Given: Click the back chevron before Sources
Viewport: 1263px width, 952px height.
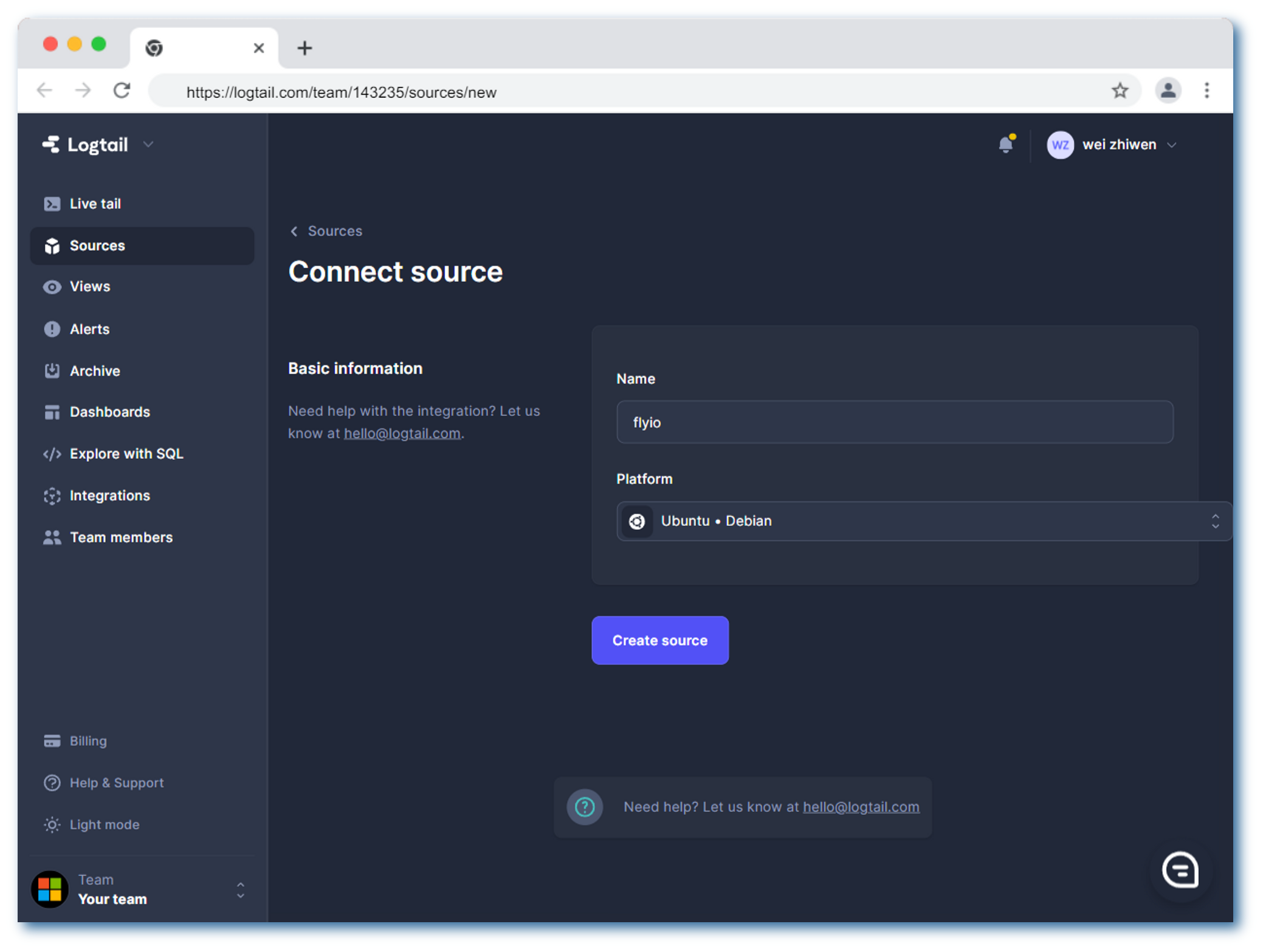Looking at the screenshot, I should point(294,231).
